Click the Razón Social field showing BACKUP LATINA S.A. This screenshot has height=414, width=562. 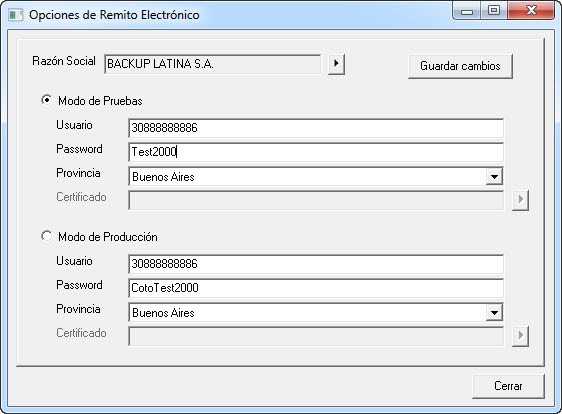point(213,64)
